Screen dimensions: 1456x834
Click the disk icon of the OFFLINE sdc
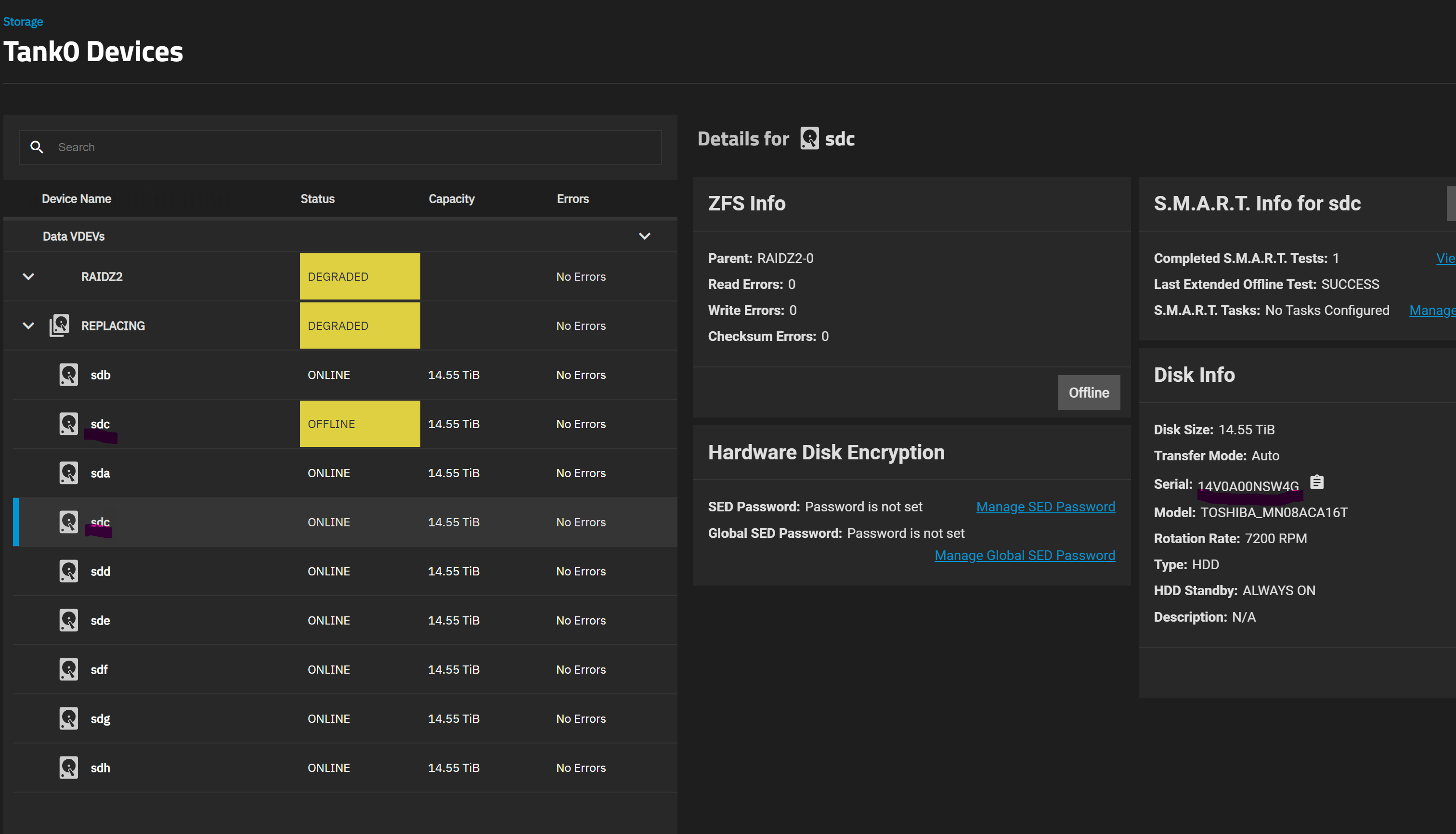pos(69,424)
